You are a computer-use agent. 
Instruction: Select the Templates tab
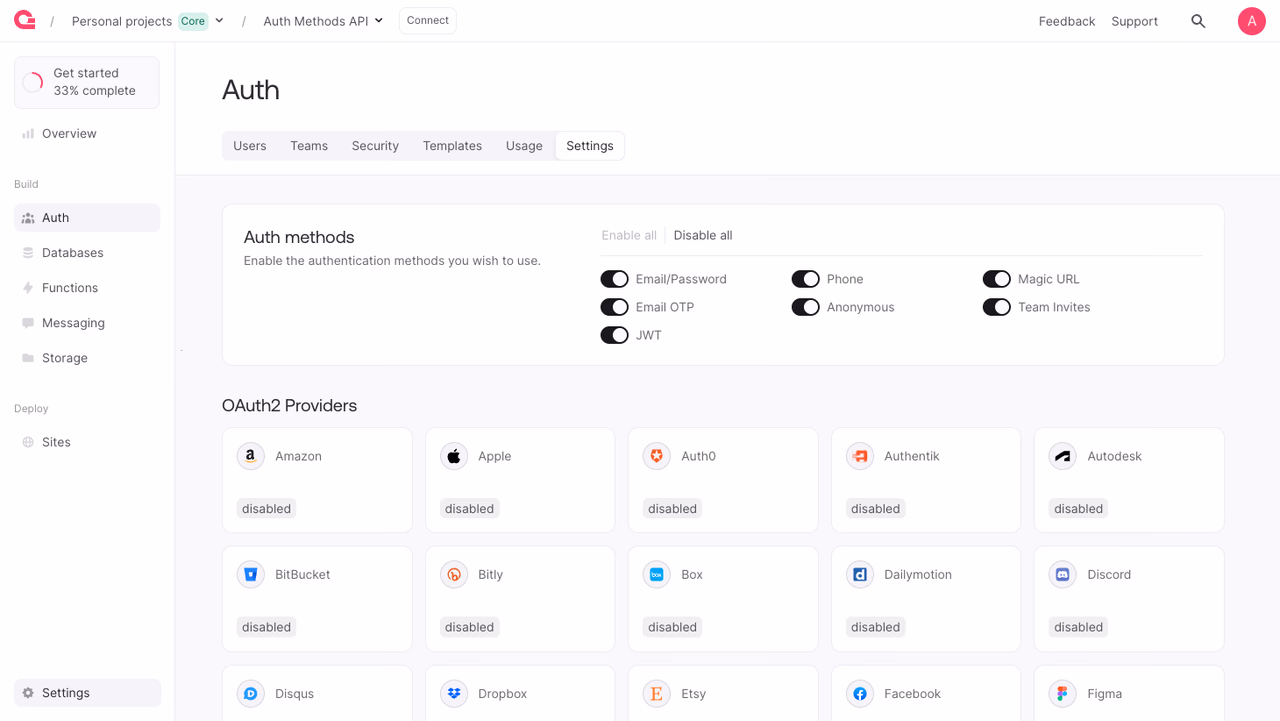pyautogui.click(x=452, y=146)
